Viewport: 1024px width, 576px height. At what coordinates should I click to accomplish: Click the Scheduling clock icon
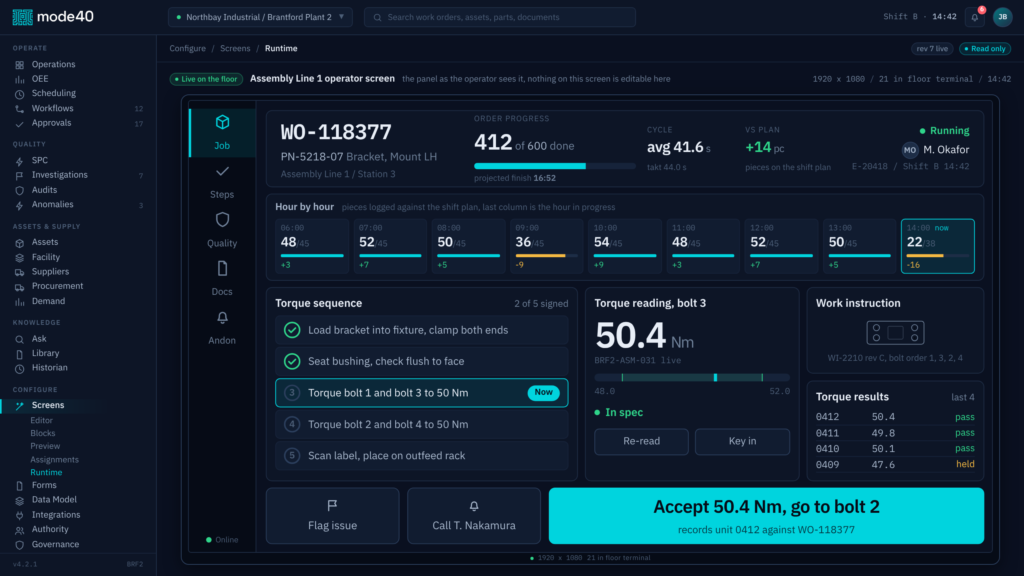click(x=20, y=93)
